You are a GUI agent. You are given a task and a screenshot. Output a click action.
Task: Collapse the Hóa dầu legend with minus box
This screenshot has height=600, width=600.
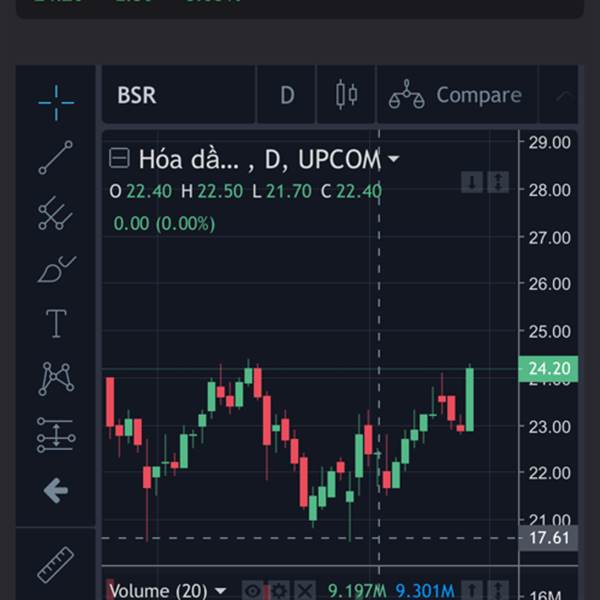pyautogui.click(x=119, y=158)
